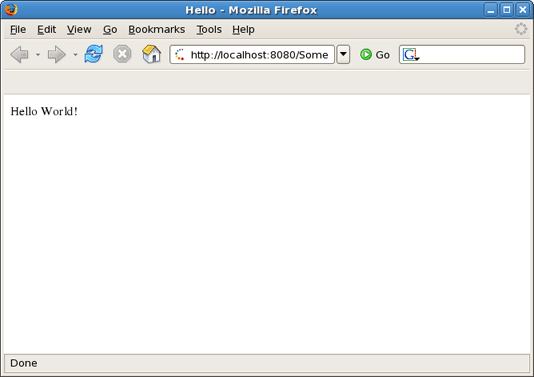Open the Back history dropdown arrow

click(38, 54)
